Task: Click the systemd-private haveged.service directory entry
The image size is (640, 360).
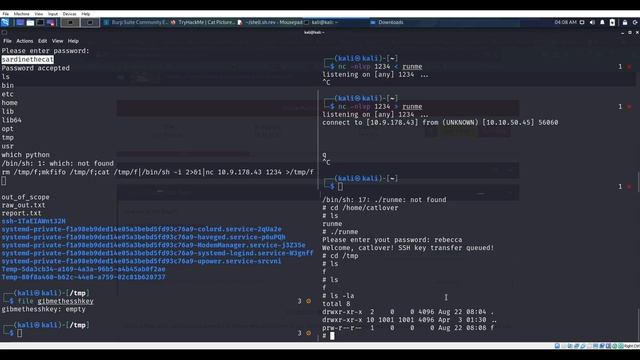Action: point(143,237)
